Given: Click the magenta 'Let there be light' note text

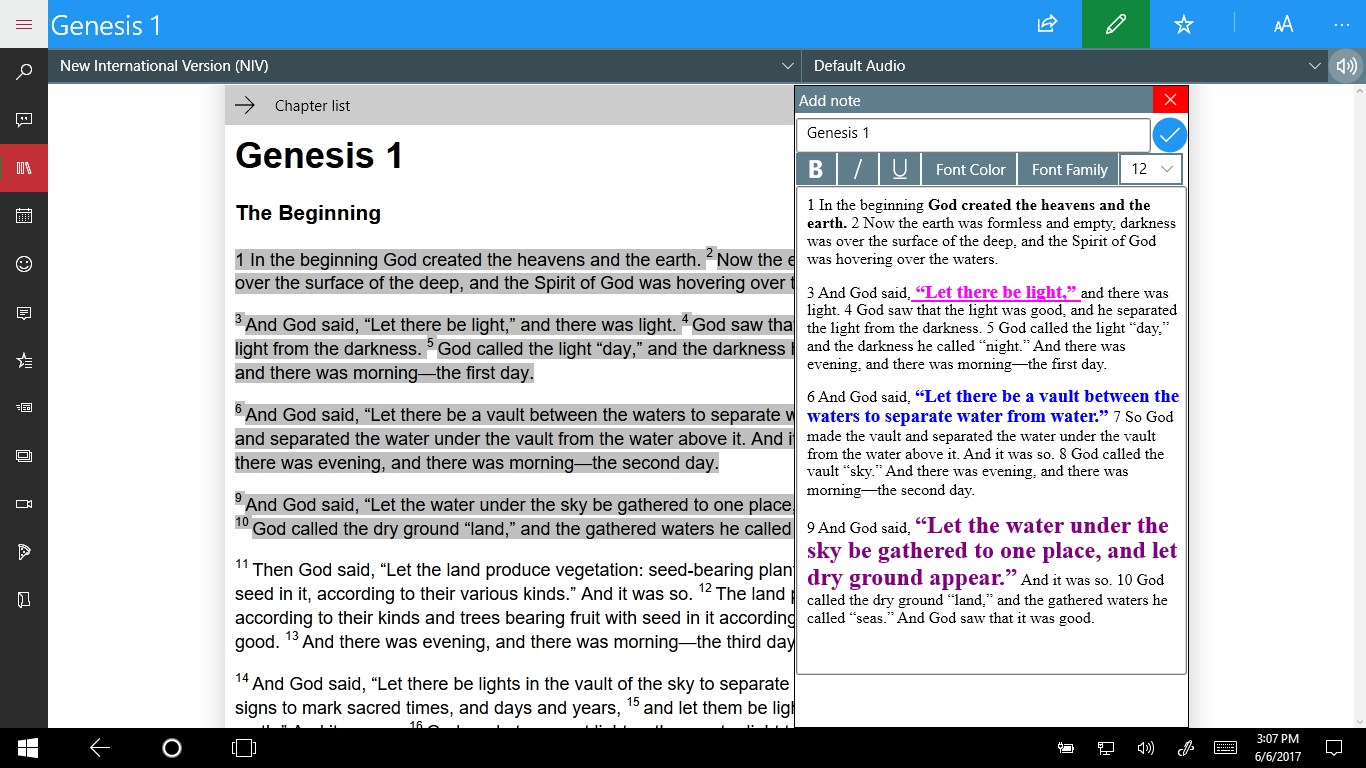Looking at the screenshot, I should click(996, 292).
